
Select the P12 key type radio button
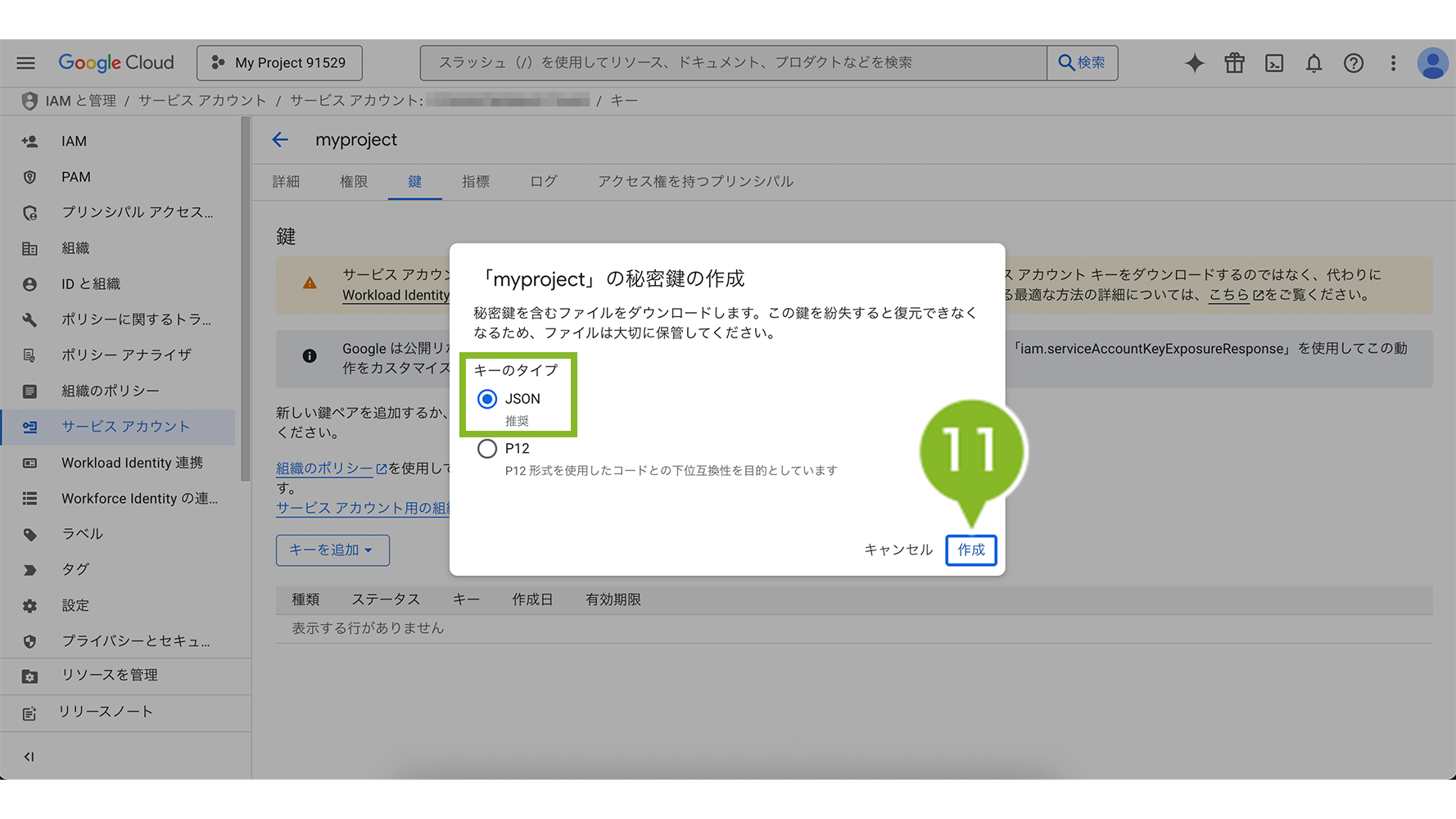point(487,449)
